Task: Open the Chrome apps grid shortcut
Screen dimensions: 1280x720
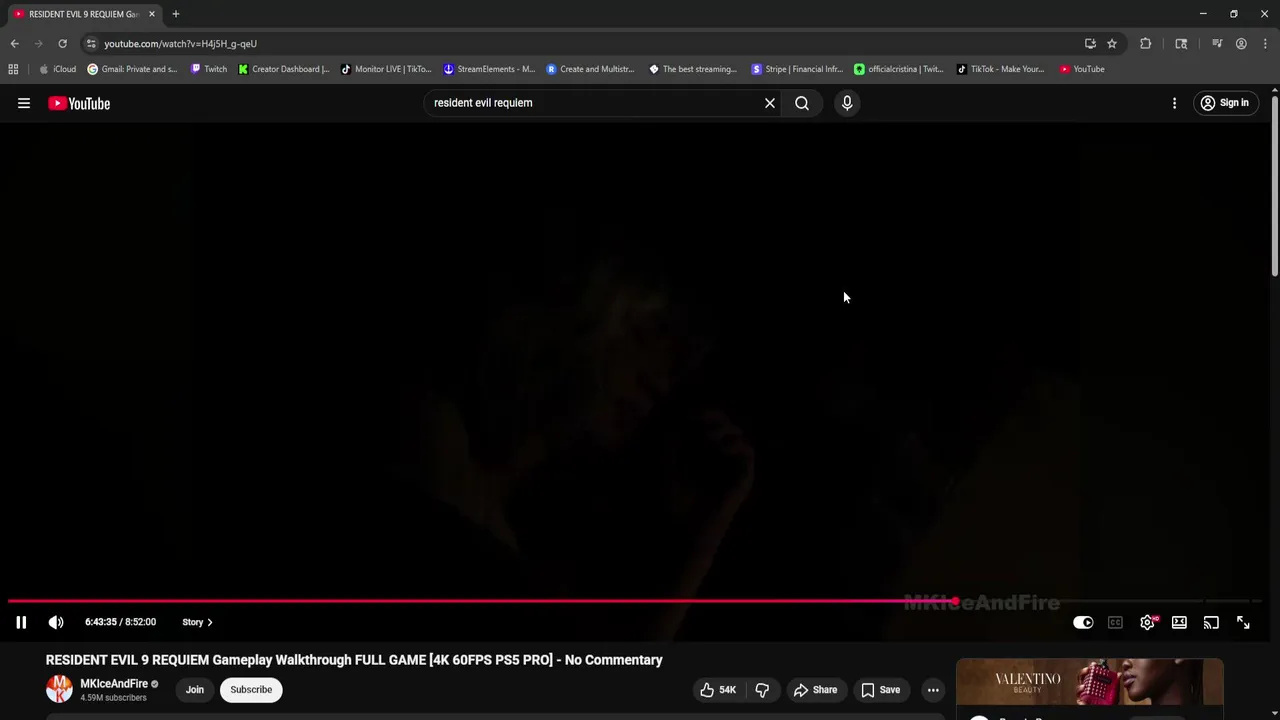Action: (x=13, y=69)
